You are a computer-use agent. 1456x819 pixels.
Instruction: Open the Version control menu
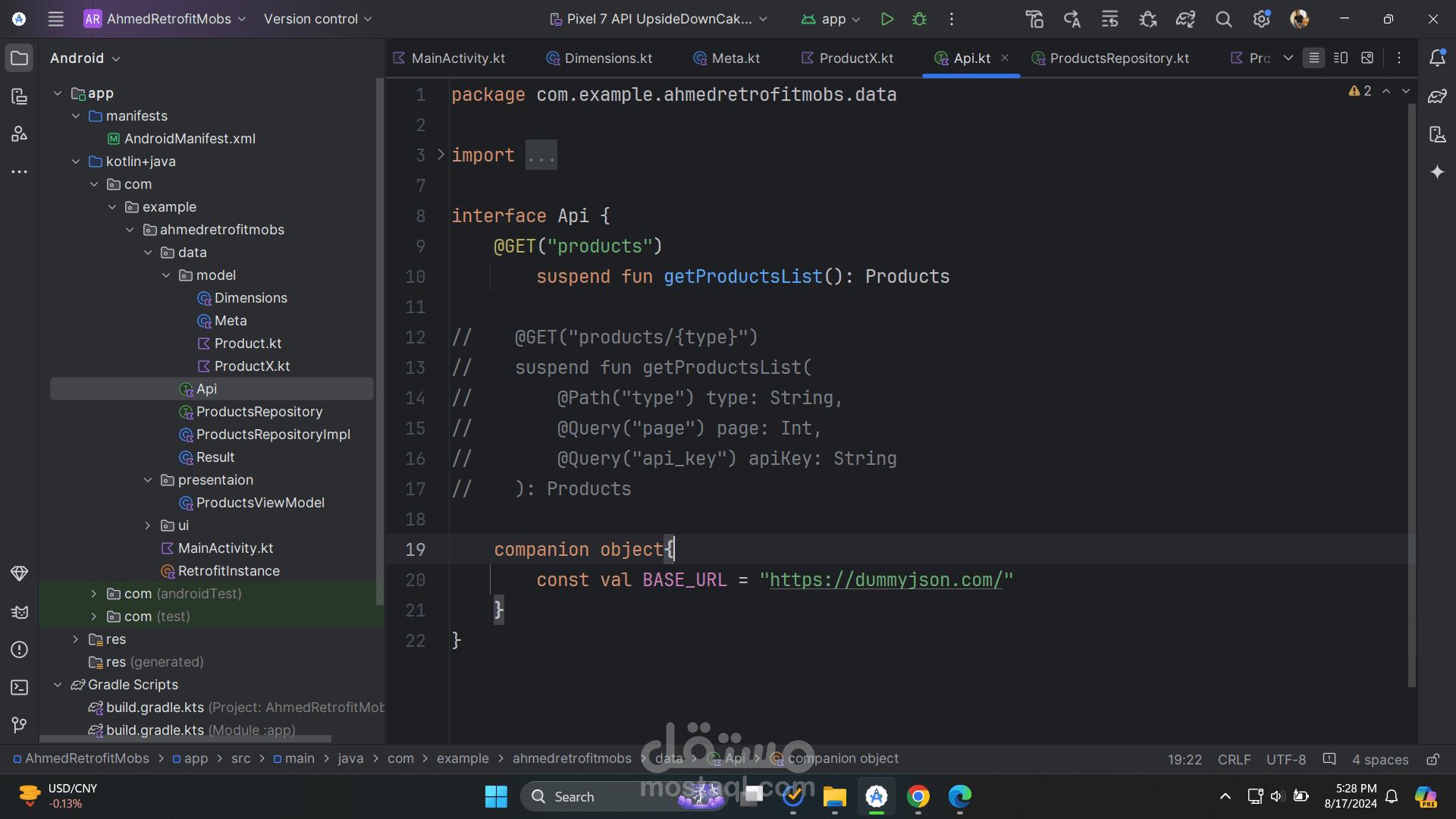pyautogui.click(x=317, y=19)
